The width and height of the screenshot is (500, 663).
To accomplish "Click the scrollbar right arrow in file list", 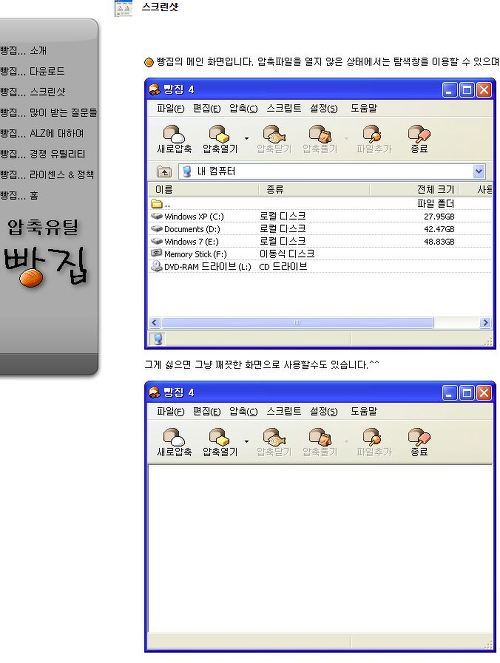I will pos(485,323).
